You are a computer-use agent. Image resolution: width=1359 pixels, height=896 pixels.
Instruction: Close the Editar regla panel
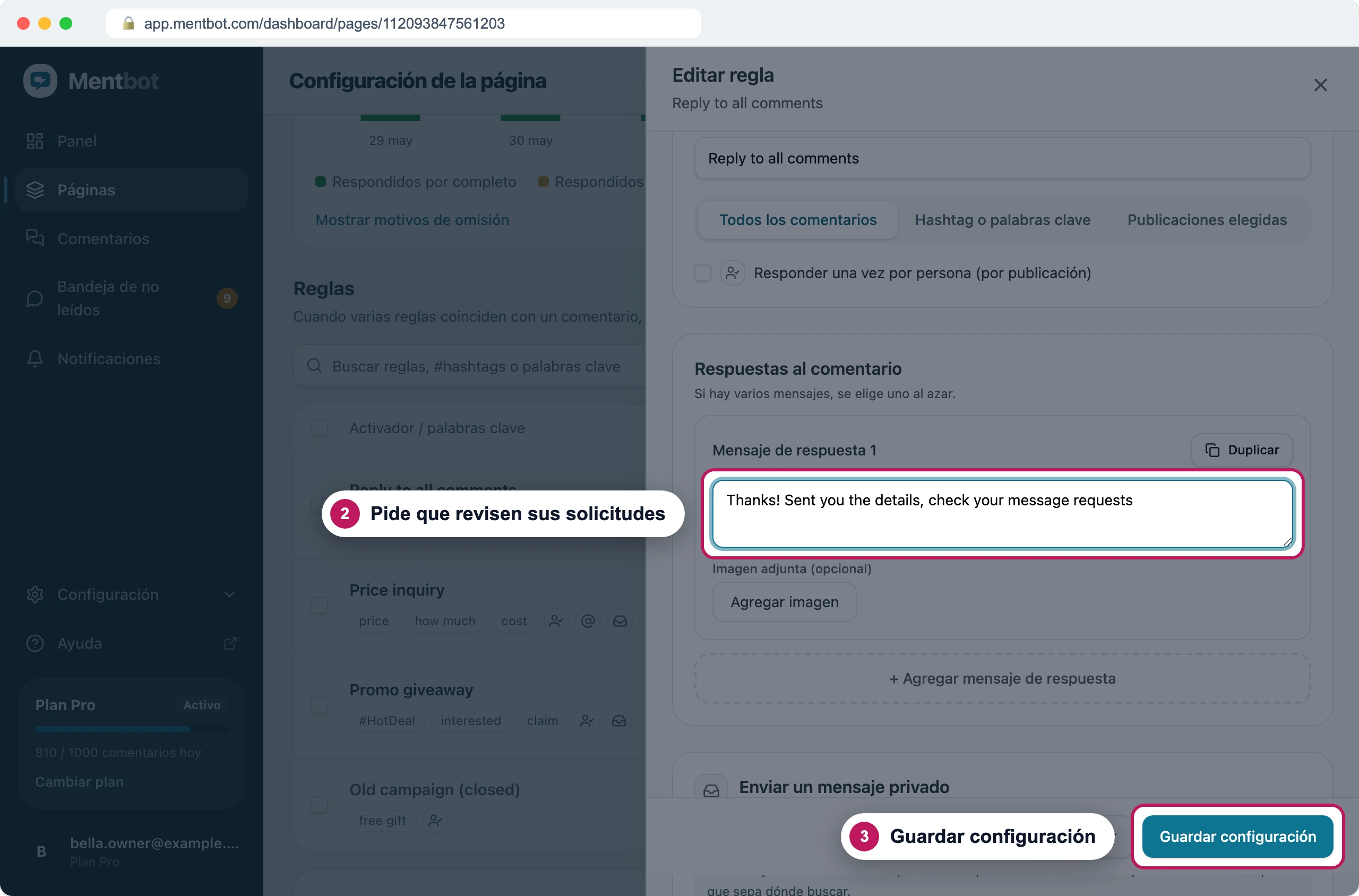coord(1320,85)
